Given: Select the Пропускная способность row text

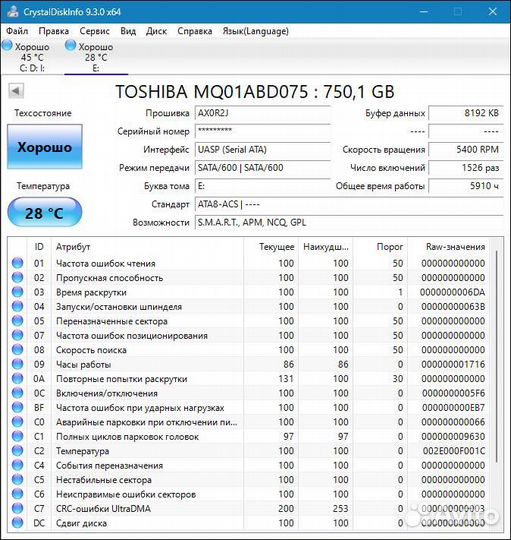Looking at the screenshot, I should 110,278.
